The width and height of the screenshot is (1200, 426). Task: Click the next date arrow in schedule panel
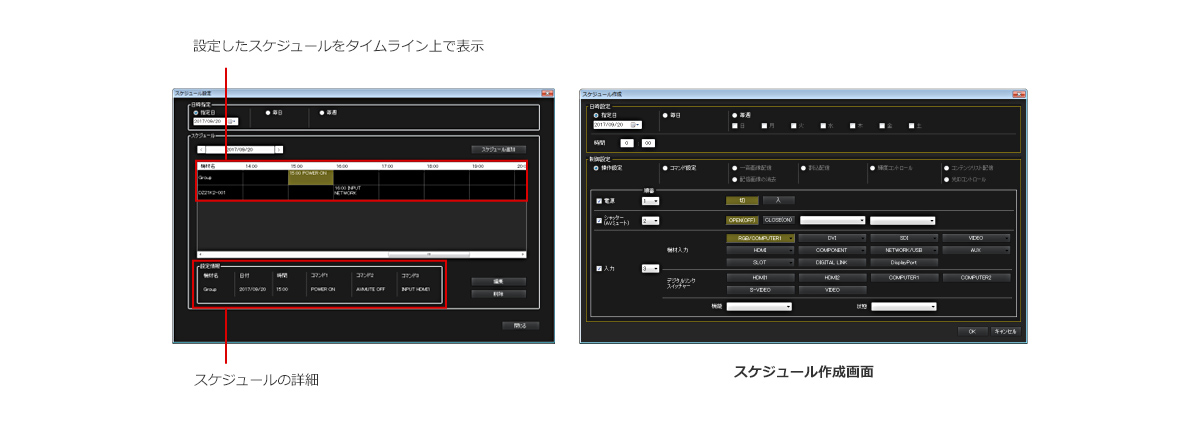point(279,149)
